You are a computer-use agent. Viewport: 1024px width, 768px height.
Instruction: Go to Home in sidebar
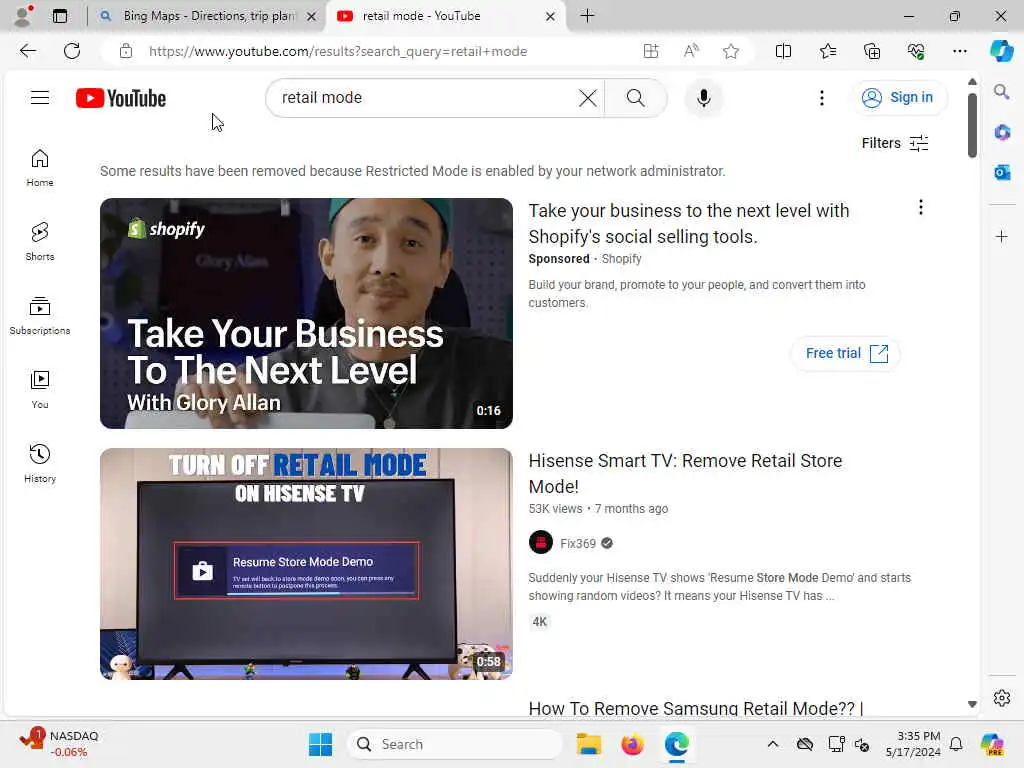[40, 168]
